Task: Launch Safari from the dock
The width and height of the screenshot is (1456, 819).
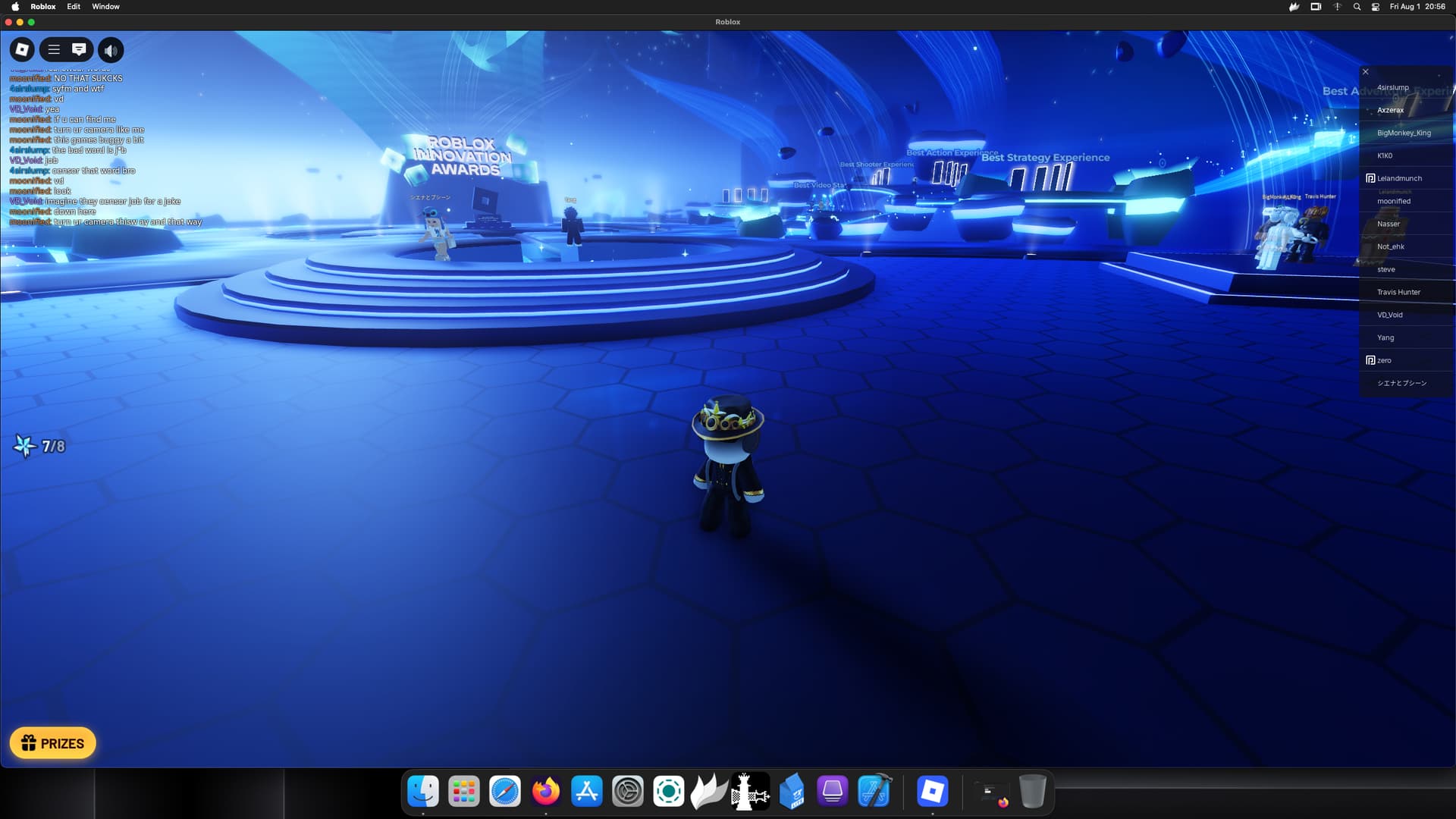Action: [505, 792]
